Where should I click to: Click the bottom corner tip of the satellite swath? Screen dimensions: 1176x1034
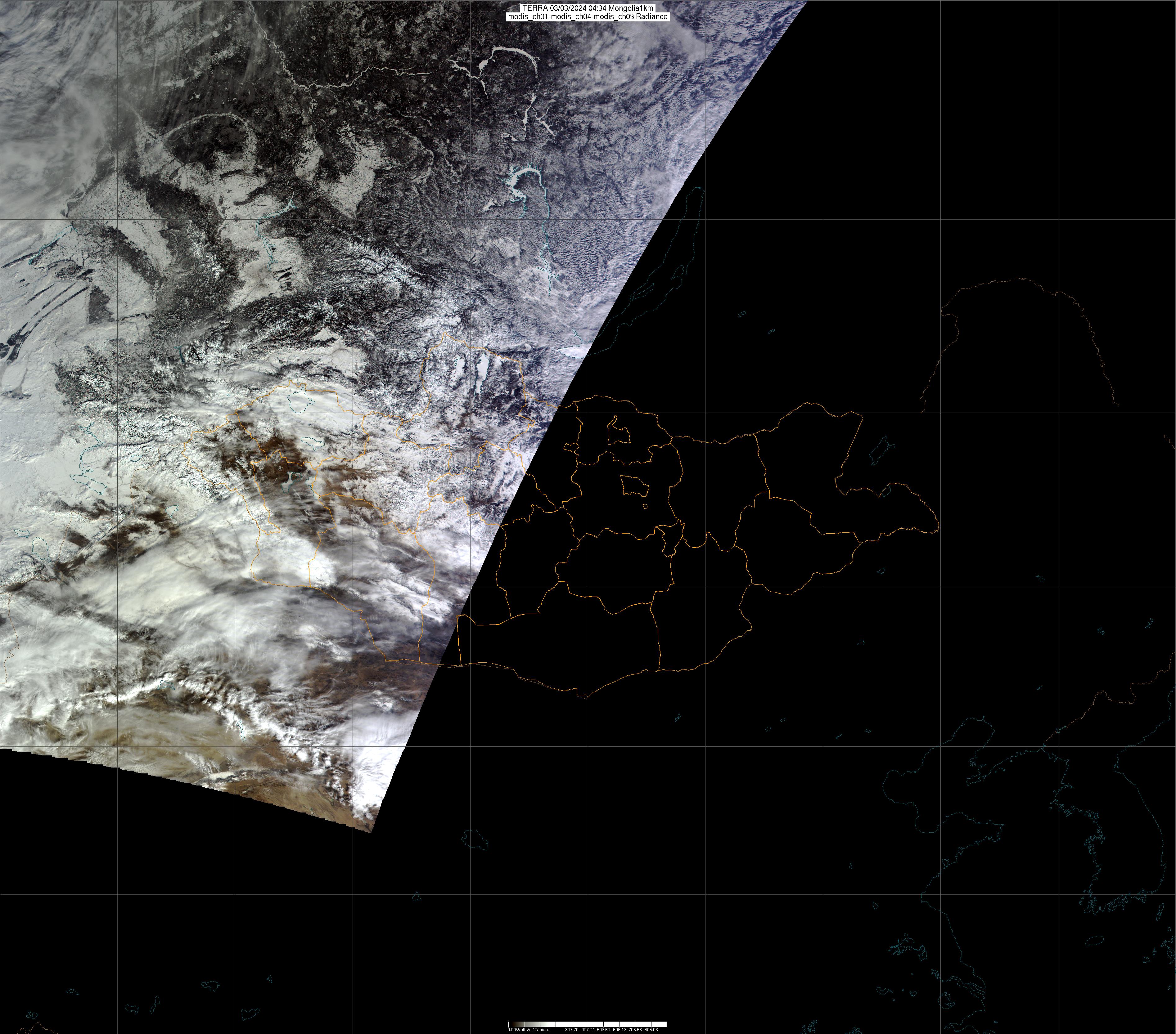(x=371, y=831)
